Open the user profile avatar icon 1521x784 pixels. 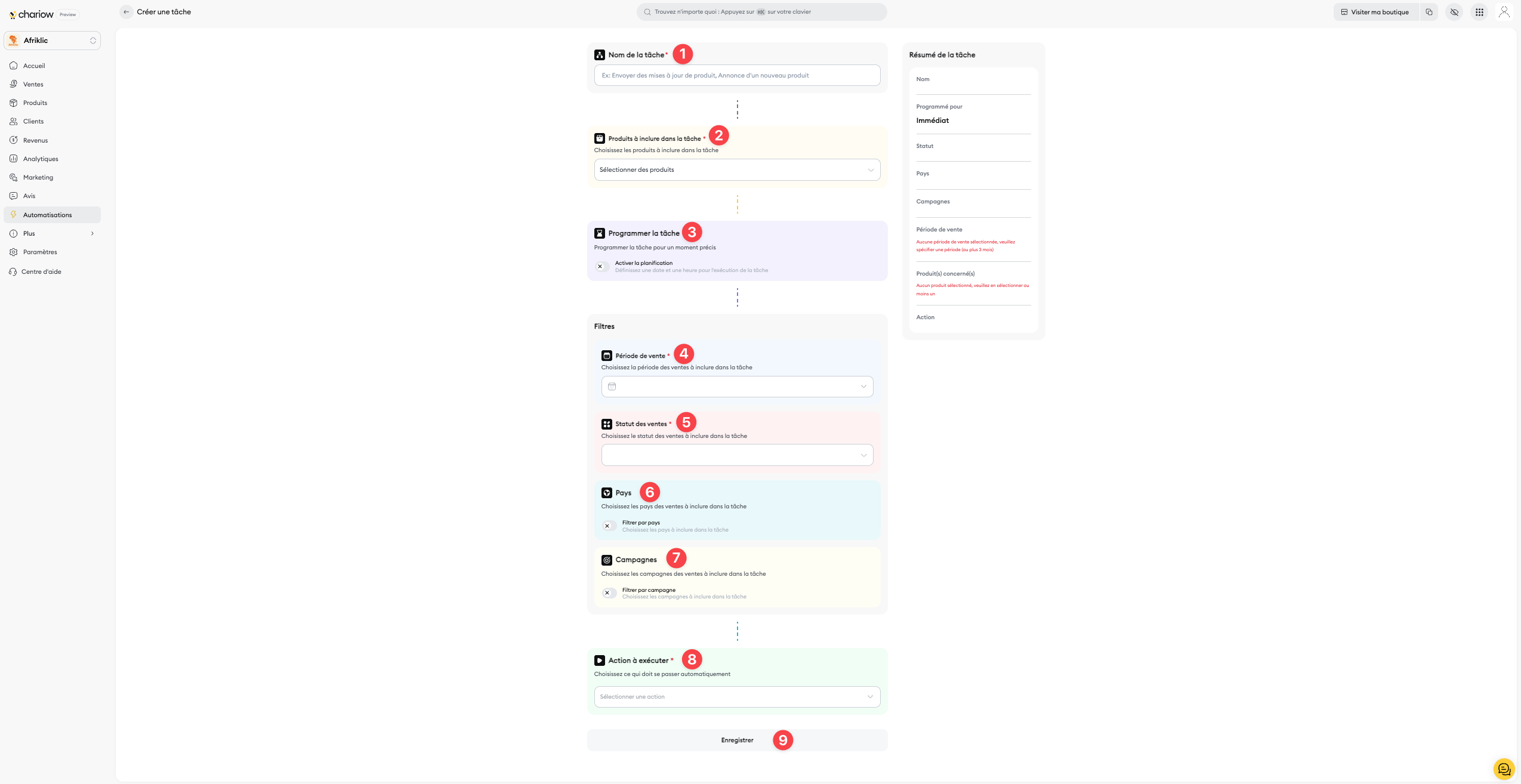pos(1504,12)
